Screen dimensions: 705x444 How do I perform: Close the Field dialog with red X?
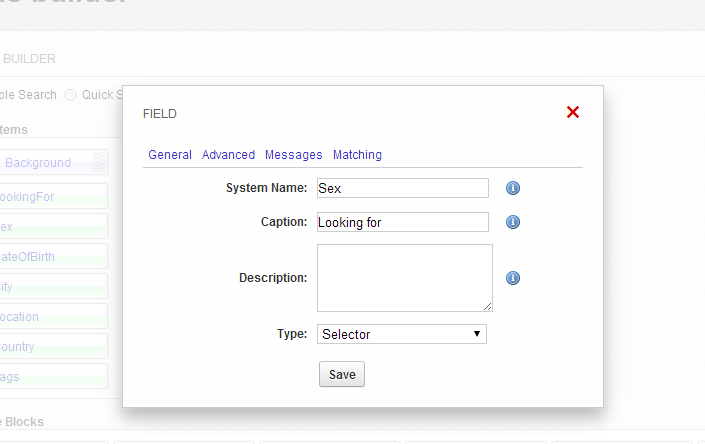point(573,112)
